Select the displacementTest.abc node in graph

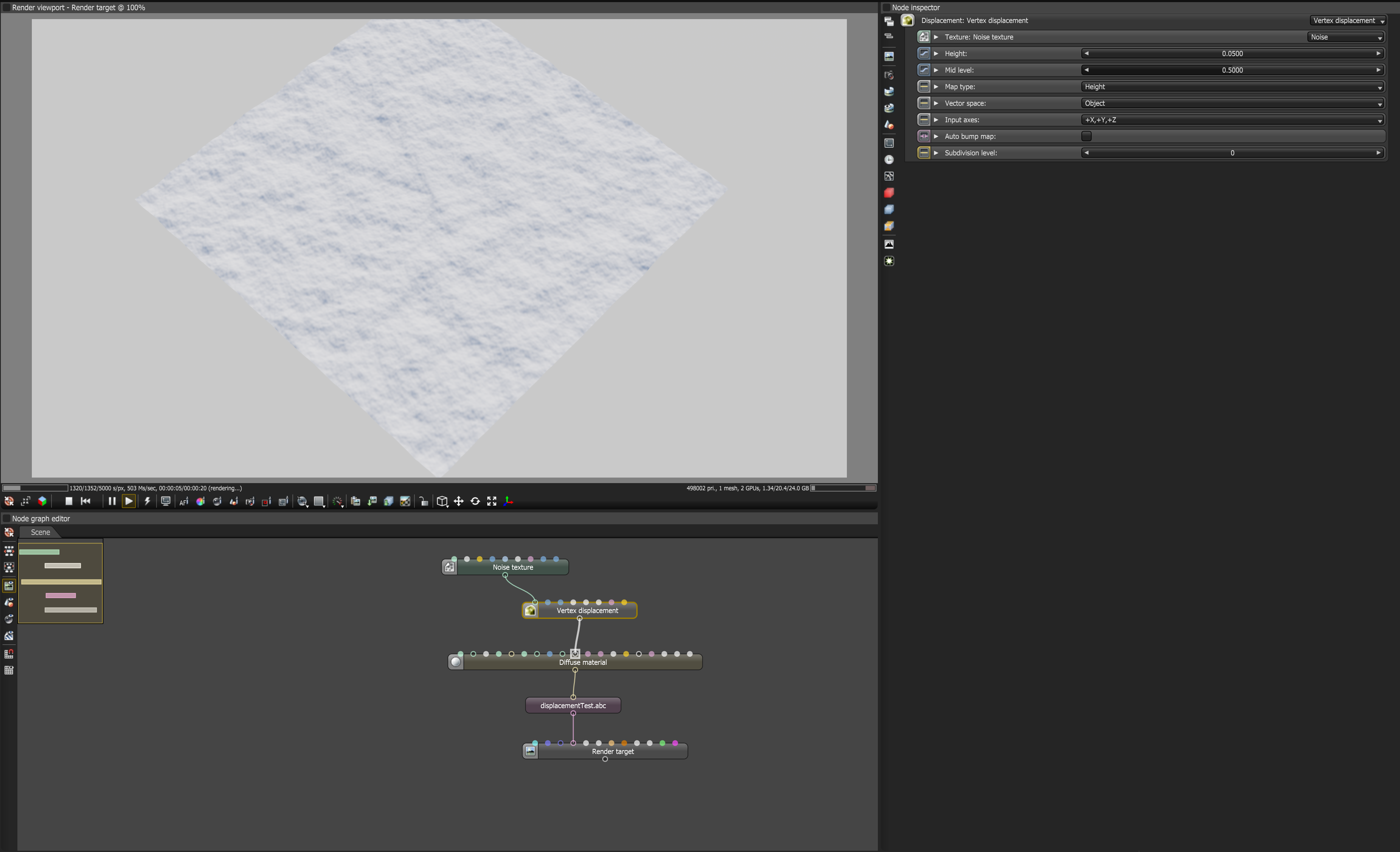tap(573, 706)
